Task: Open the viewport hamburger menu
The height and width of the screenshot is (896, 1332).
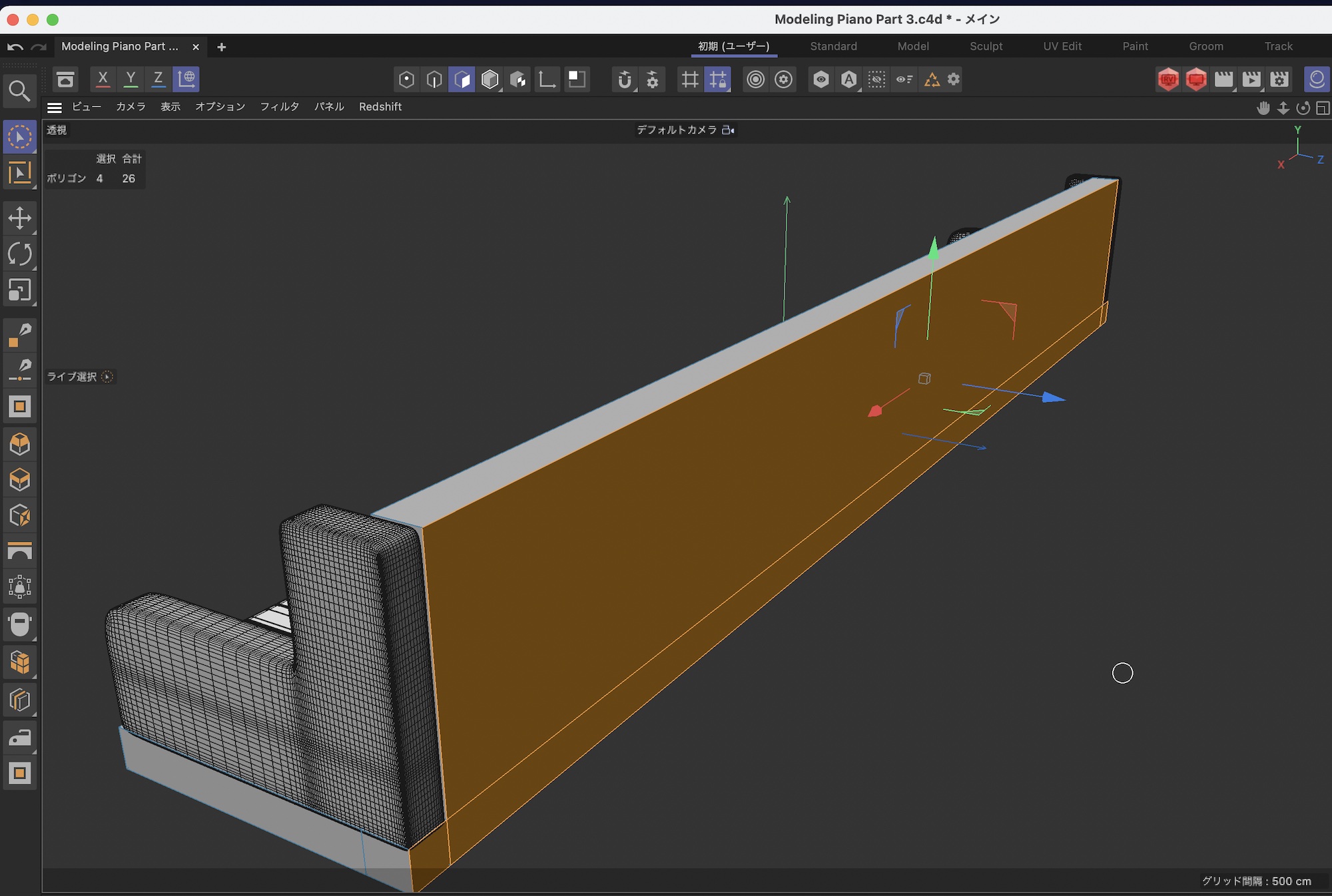Action: (55, 107)
